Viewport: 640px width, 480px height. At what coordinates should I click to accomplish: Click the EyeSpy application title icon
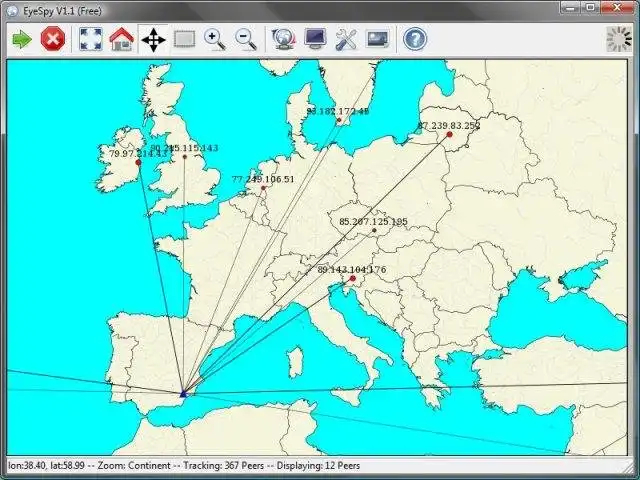coord(13,11)
